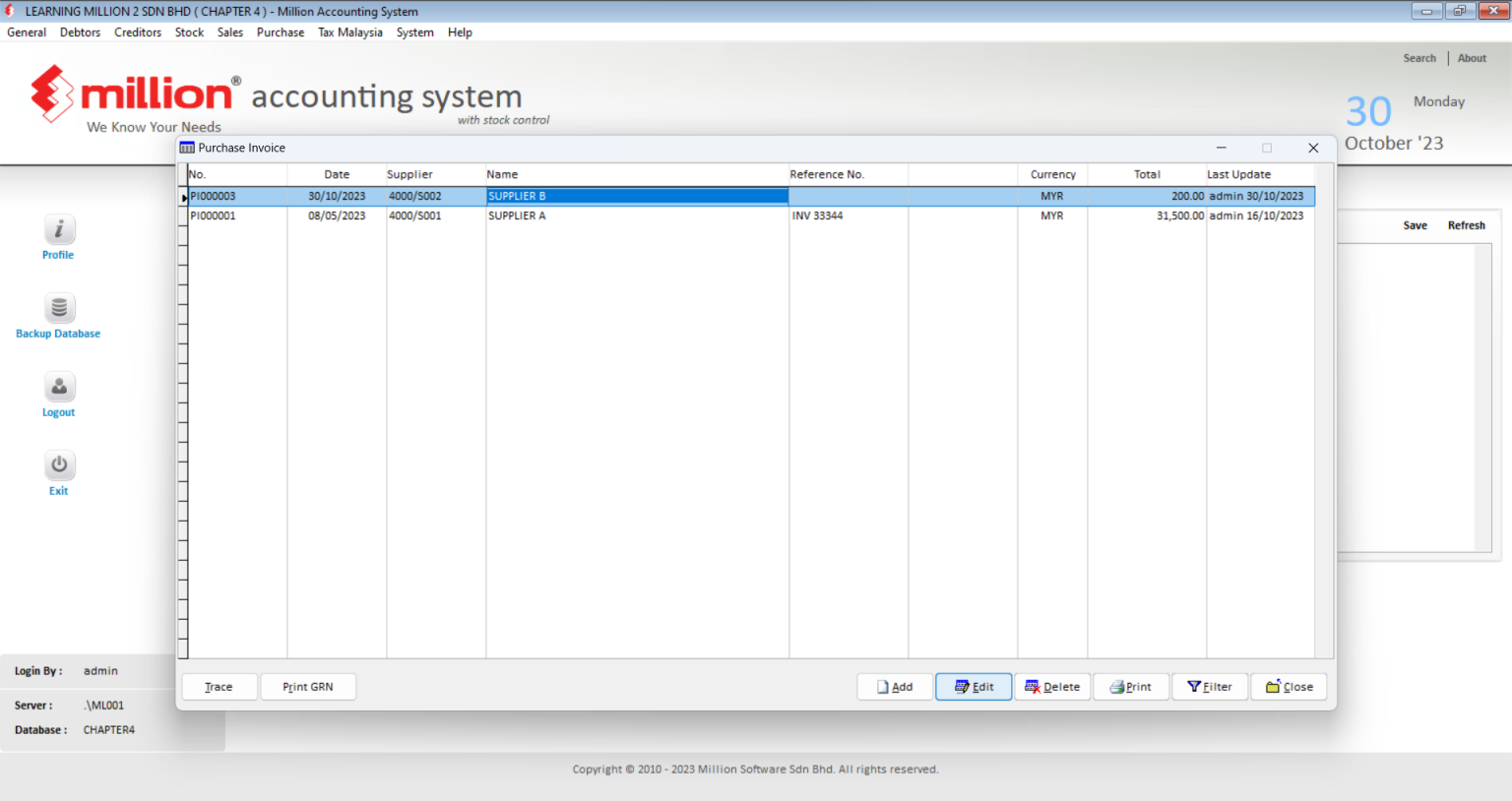
Task: Click Save in the right panel
Action: 1415,225
